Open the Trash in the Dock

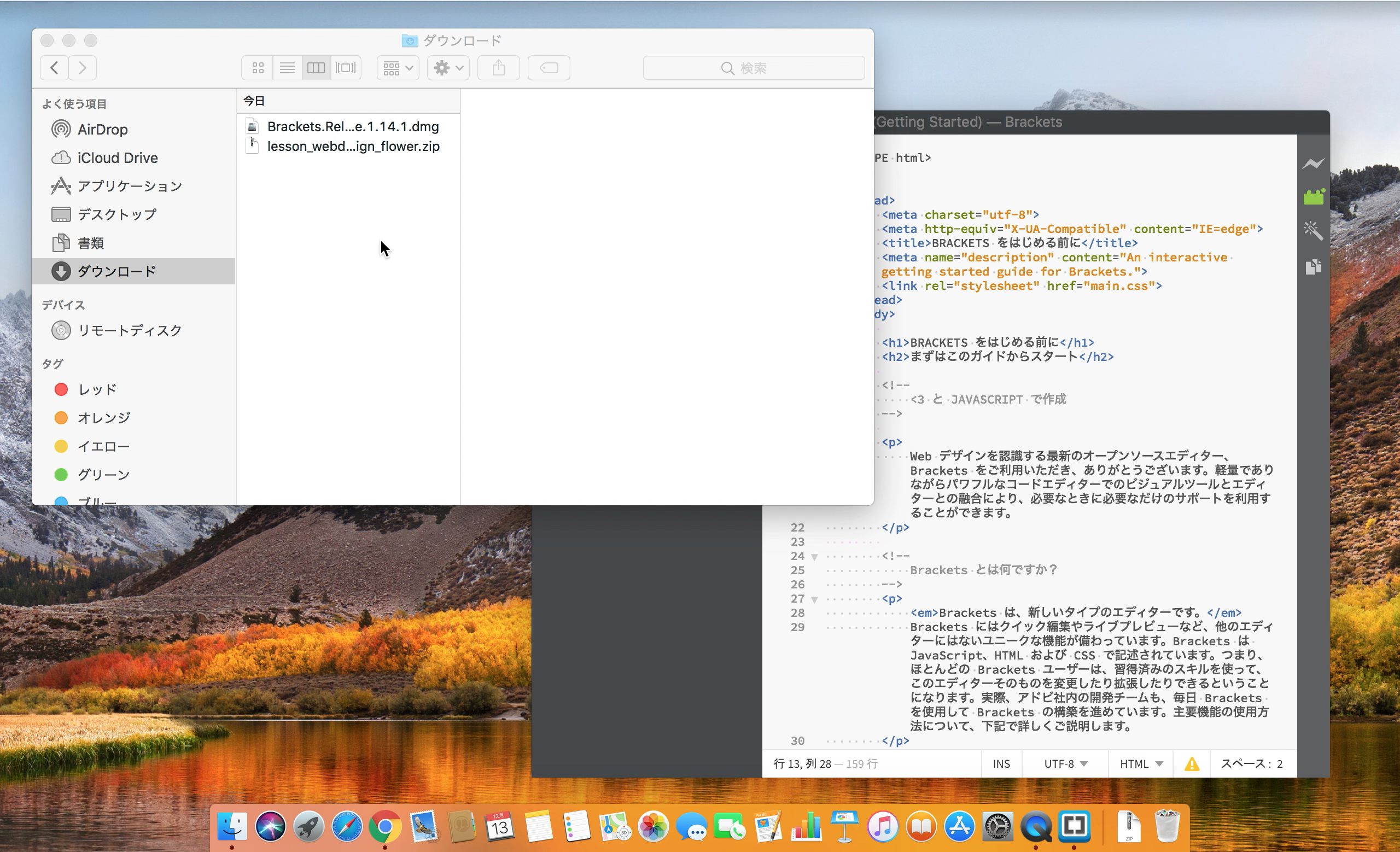1168,826
